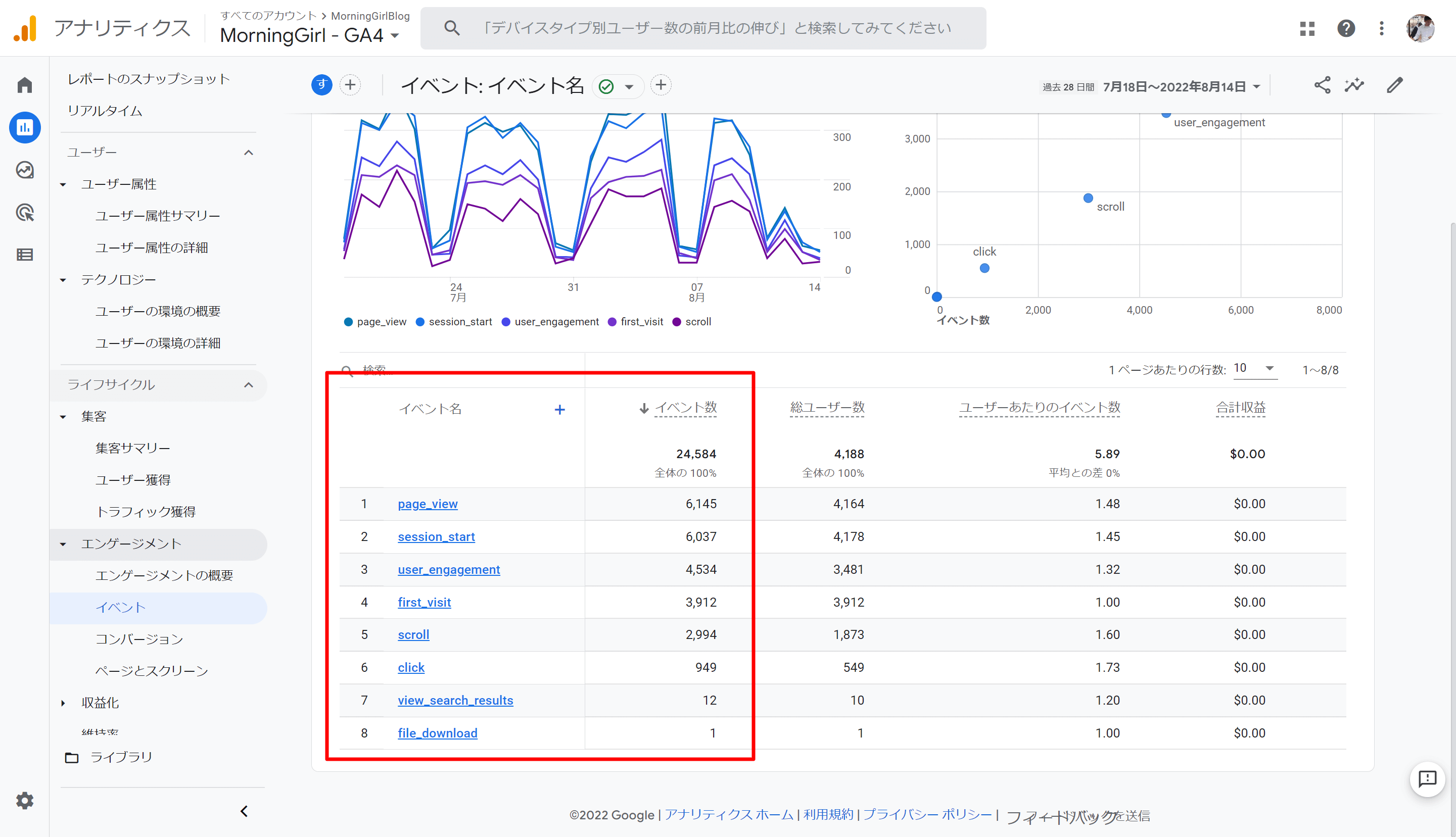The image size is (1456, 837).
Task: Open the Reports icon in left rail
Action: [x=25, y=128]
